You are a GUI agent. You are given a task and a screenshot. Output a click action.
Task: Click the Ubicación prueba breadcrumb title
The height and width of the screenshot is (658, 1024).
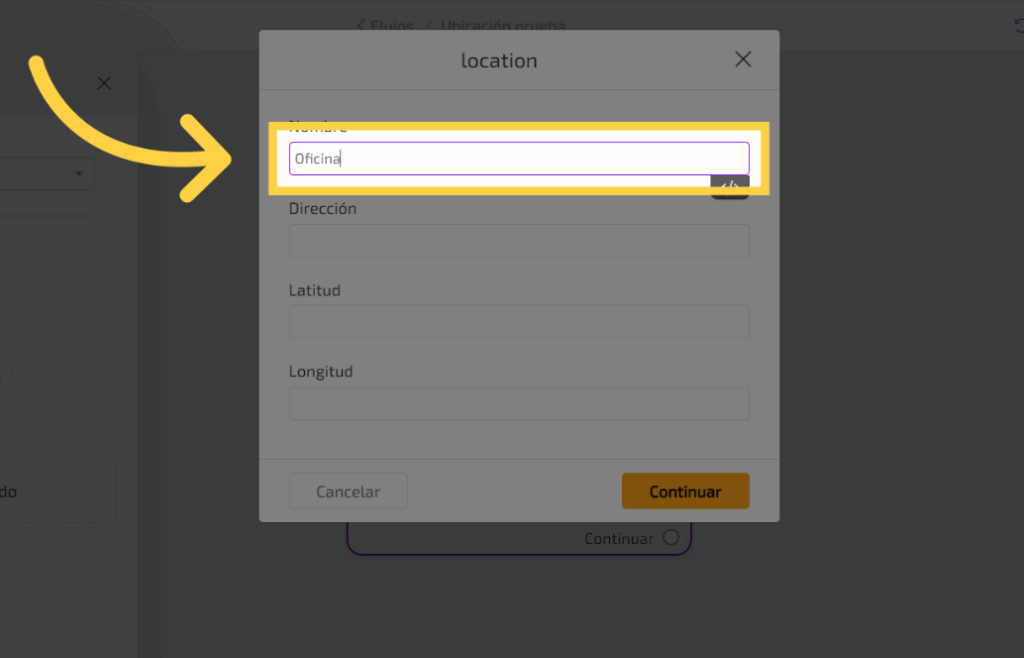tap(510, 26)
